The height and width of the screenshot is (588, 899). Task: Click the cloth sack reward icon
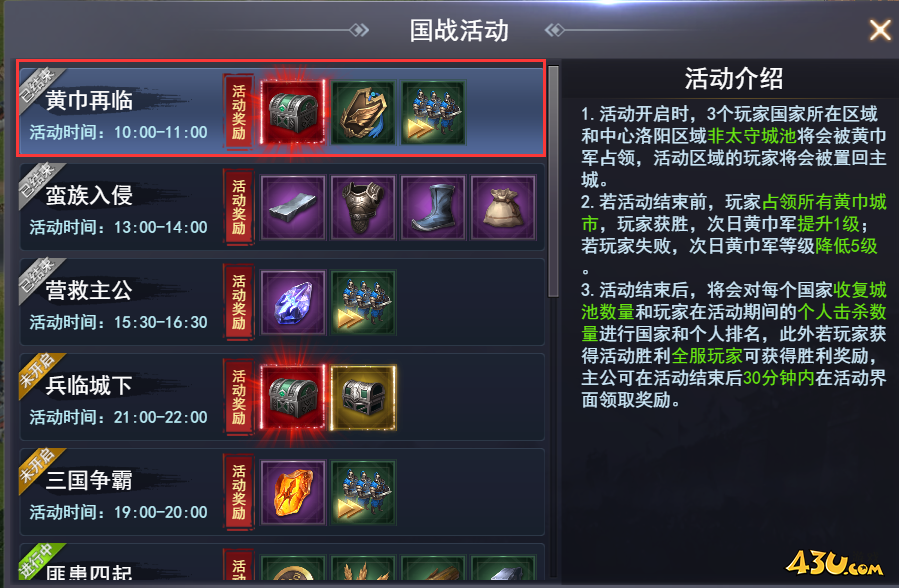pos(503,207)
